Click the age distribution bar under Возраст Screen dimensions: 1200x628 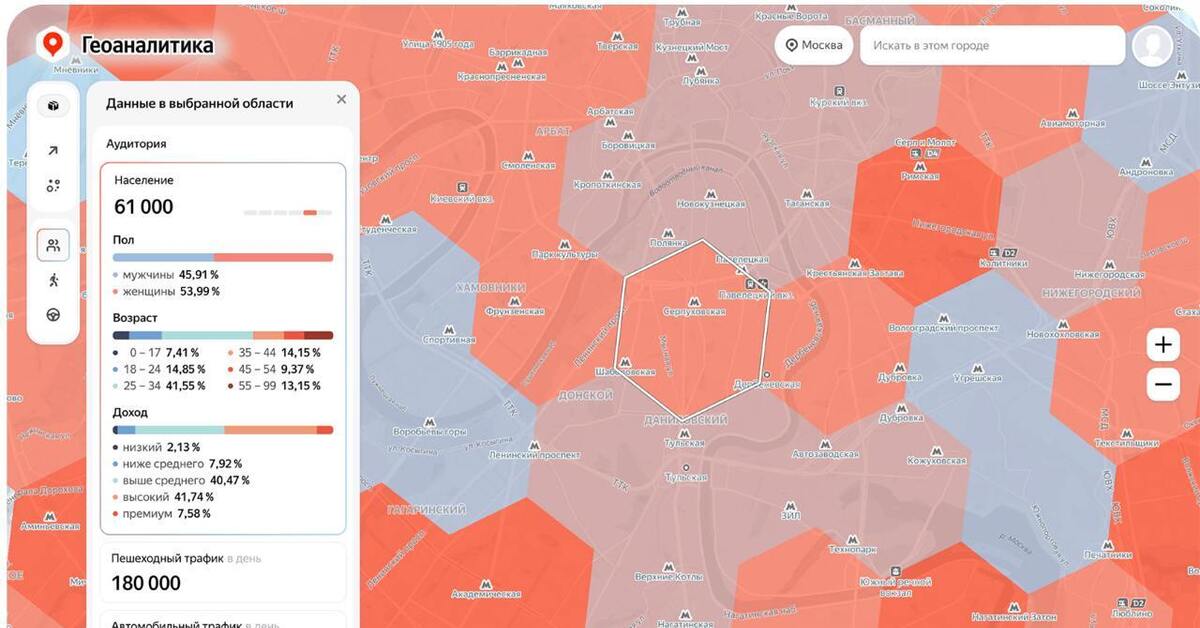click(223, 335)
